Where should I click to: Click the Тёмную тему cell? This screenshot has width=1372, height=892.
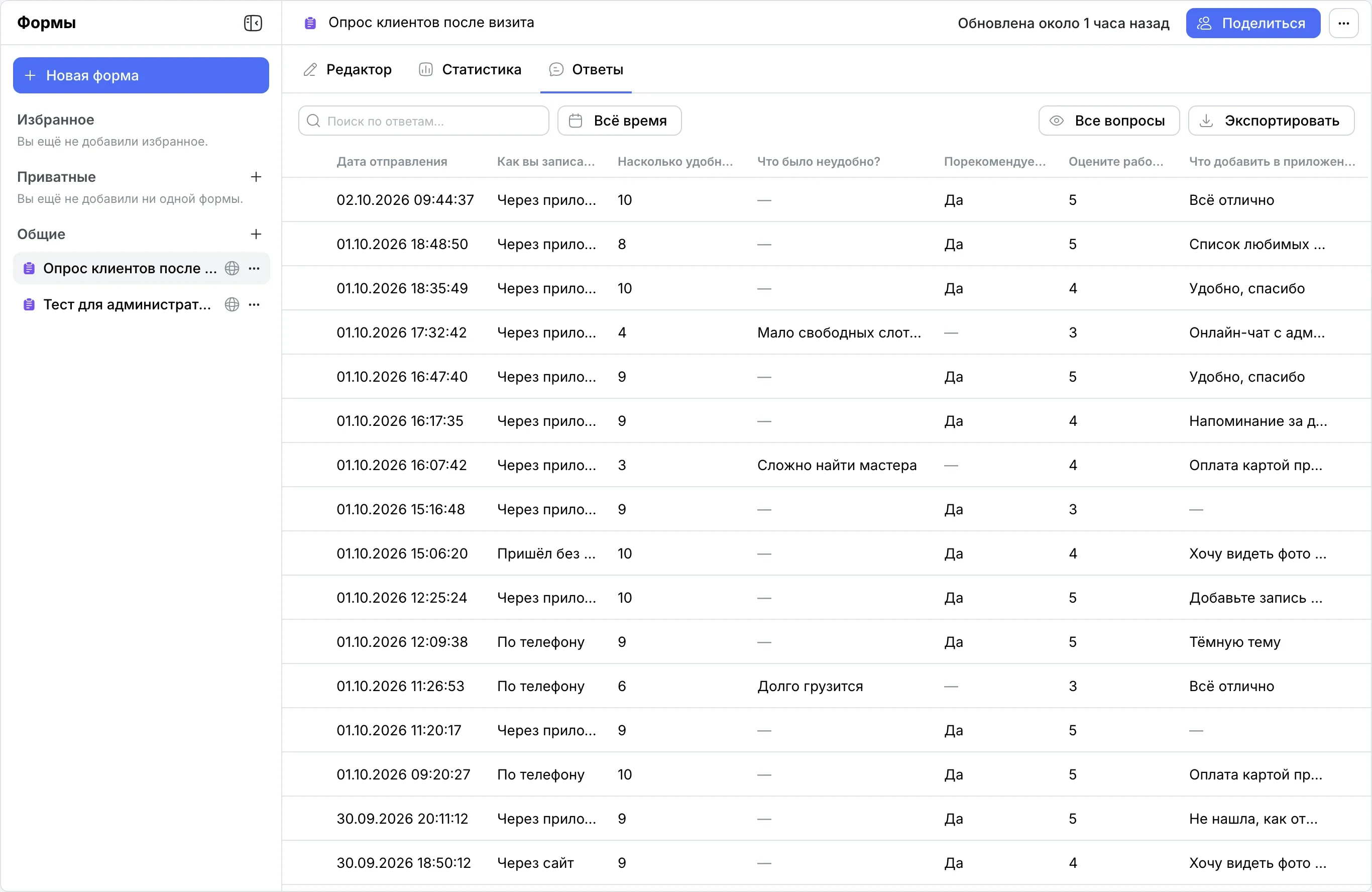pos(1234,641)
